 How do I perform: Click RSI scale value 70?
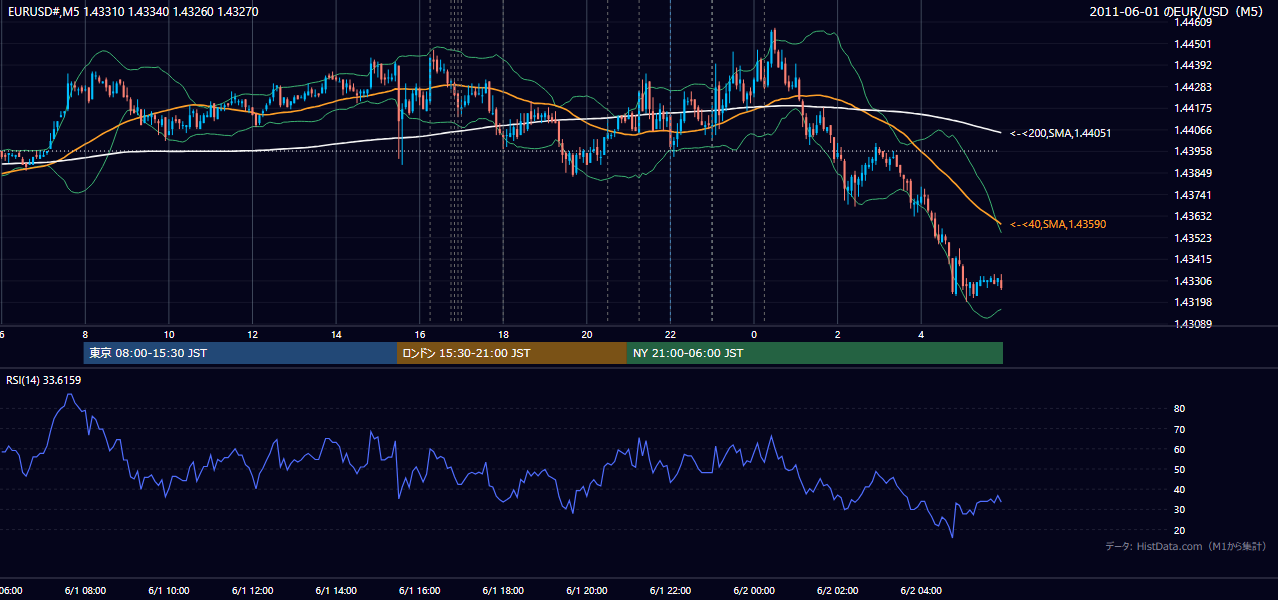pos(1180,429)
